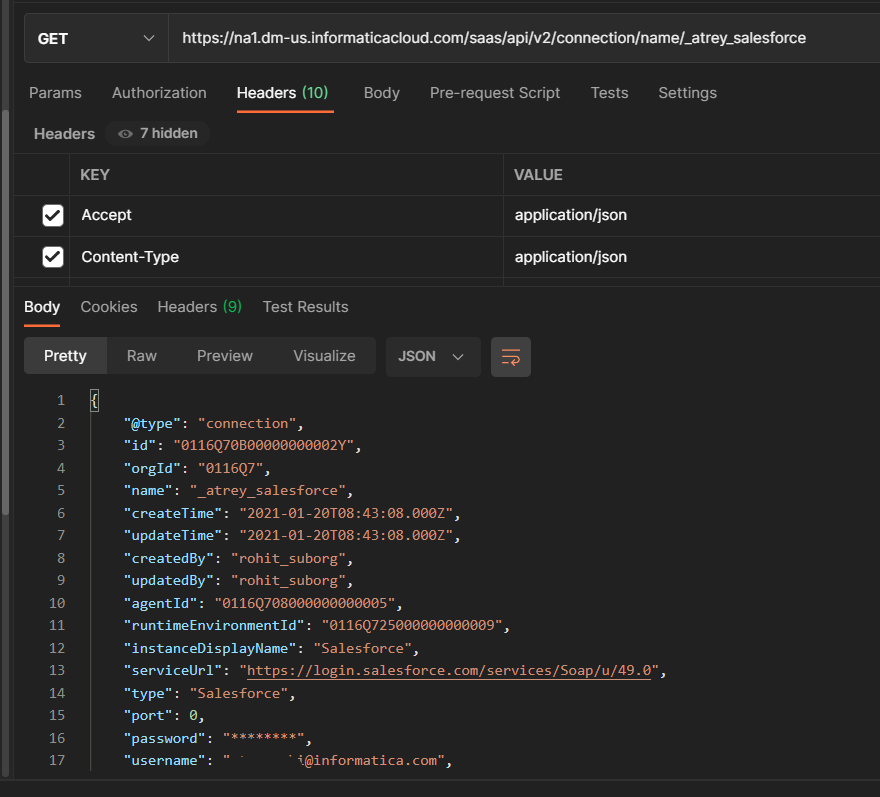Screen dimensions: 880x797
Task: Open the Settings tab
Action: [688, 93]
